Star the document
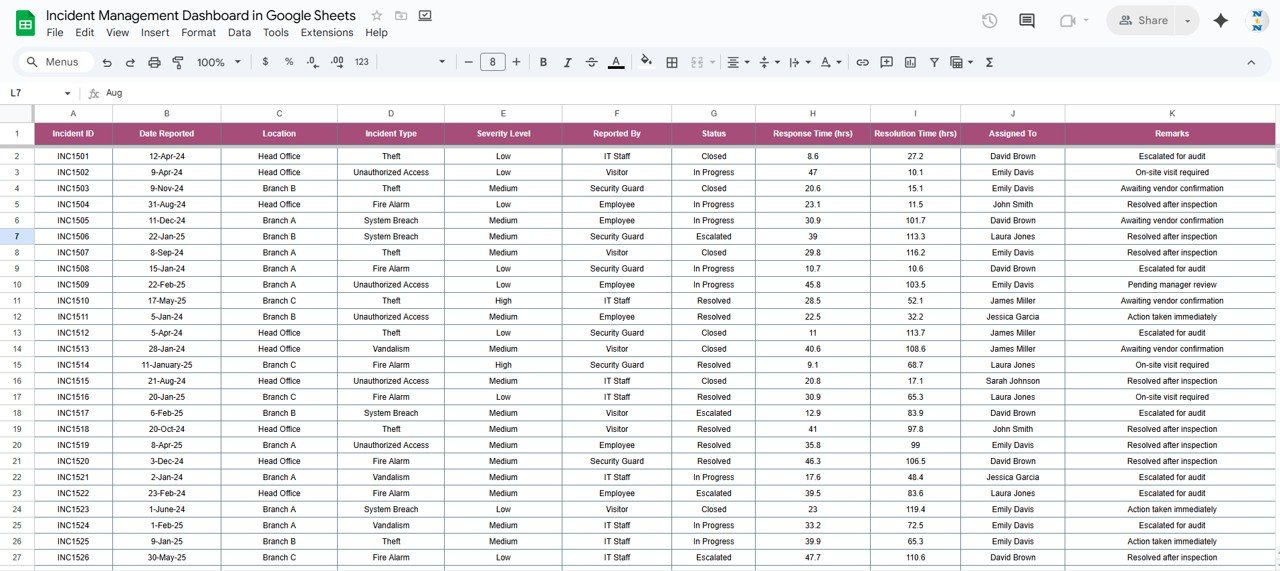This screenshot has width=1280, height=571. click(x=376, y=15)
